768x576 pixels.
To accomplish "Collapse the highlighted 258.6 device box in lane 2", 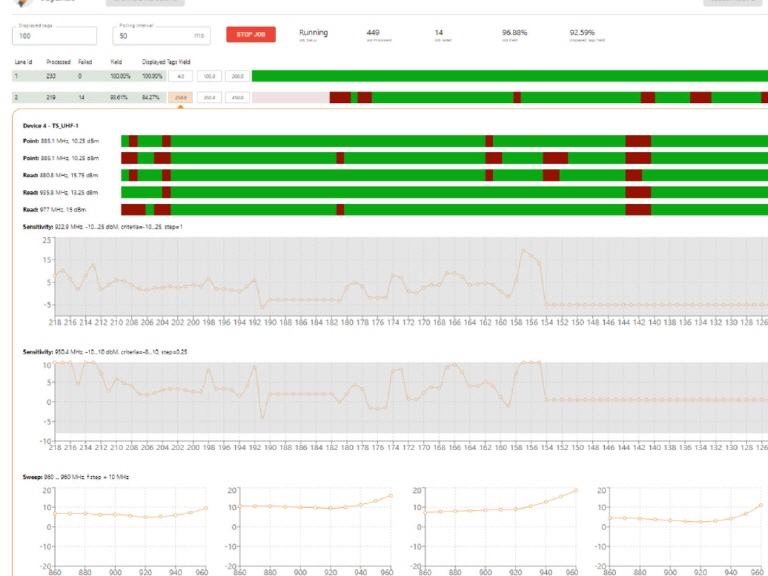I will point(181,97).
